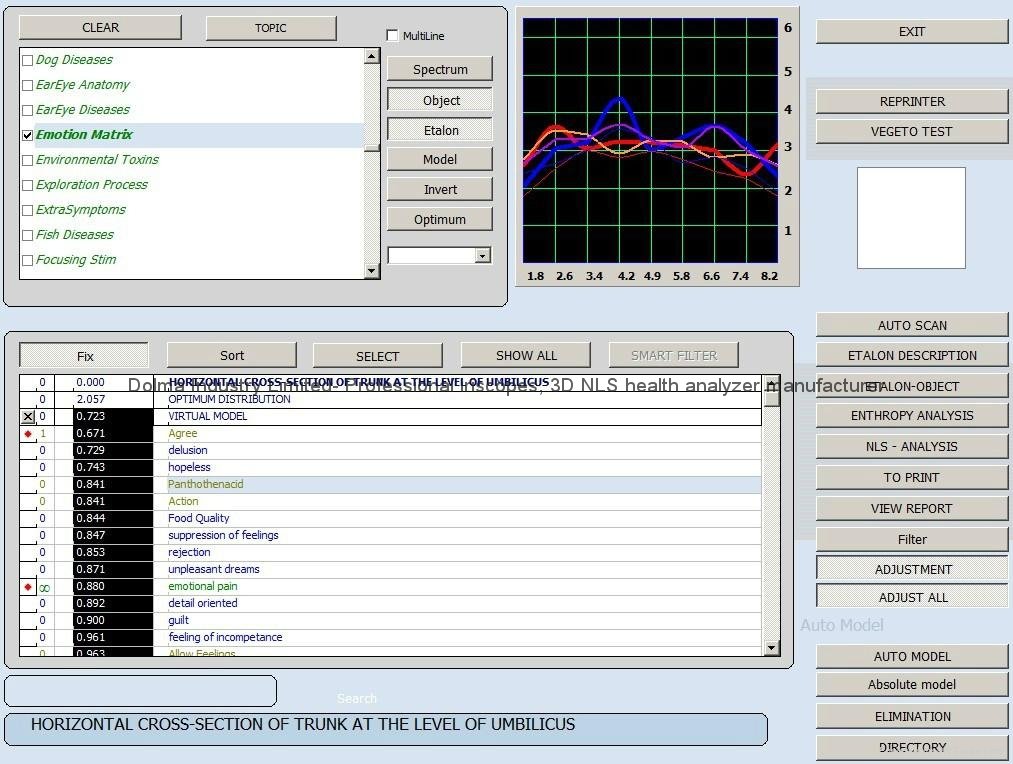Select the 'hopeless' list entry
The height and width of the screenshot is (764, 1013).
pyautogui.click(x=189, y=467)
